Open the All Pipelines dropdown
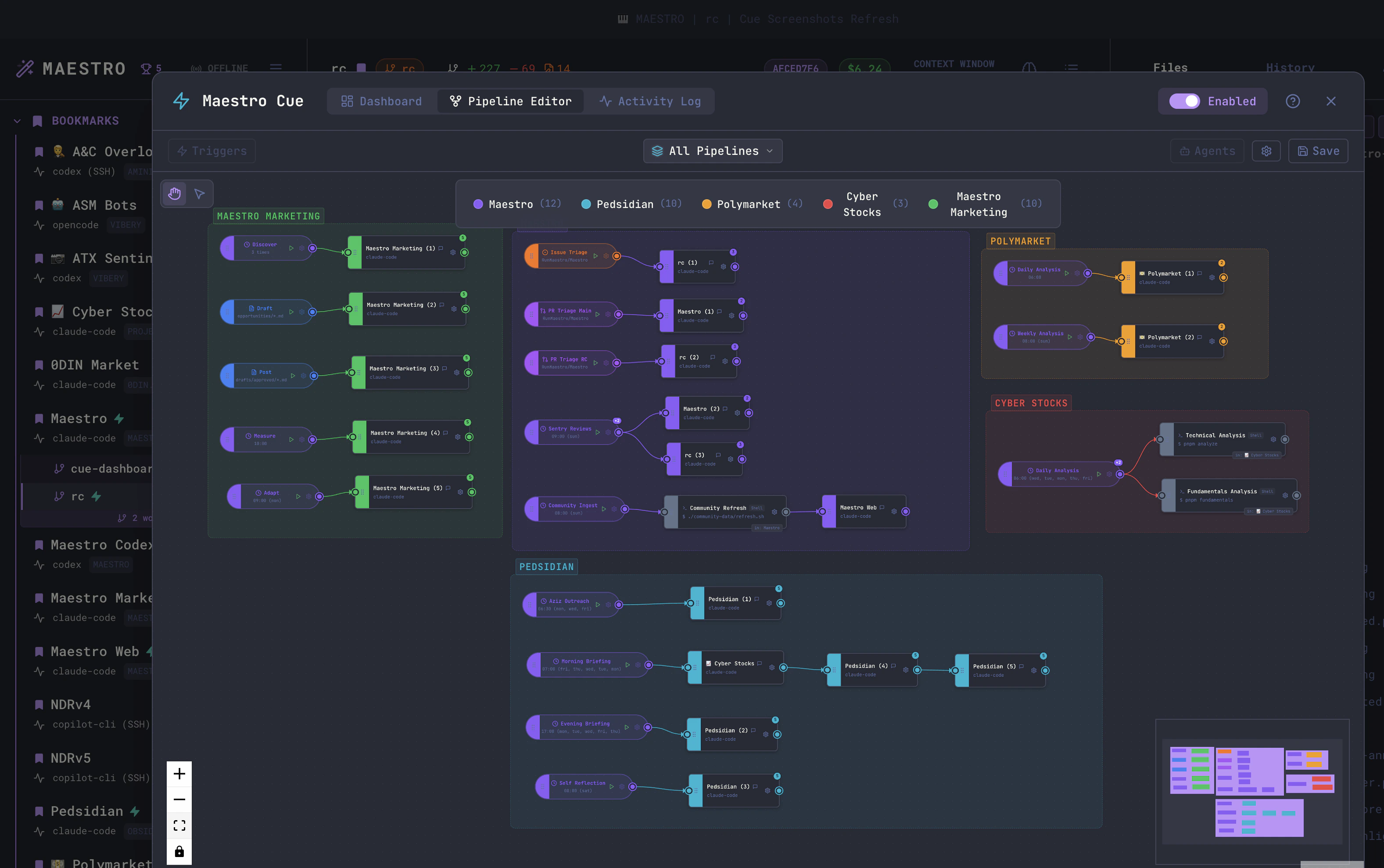This screenshot has width=1384, height=868. [x=712, y=151]
